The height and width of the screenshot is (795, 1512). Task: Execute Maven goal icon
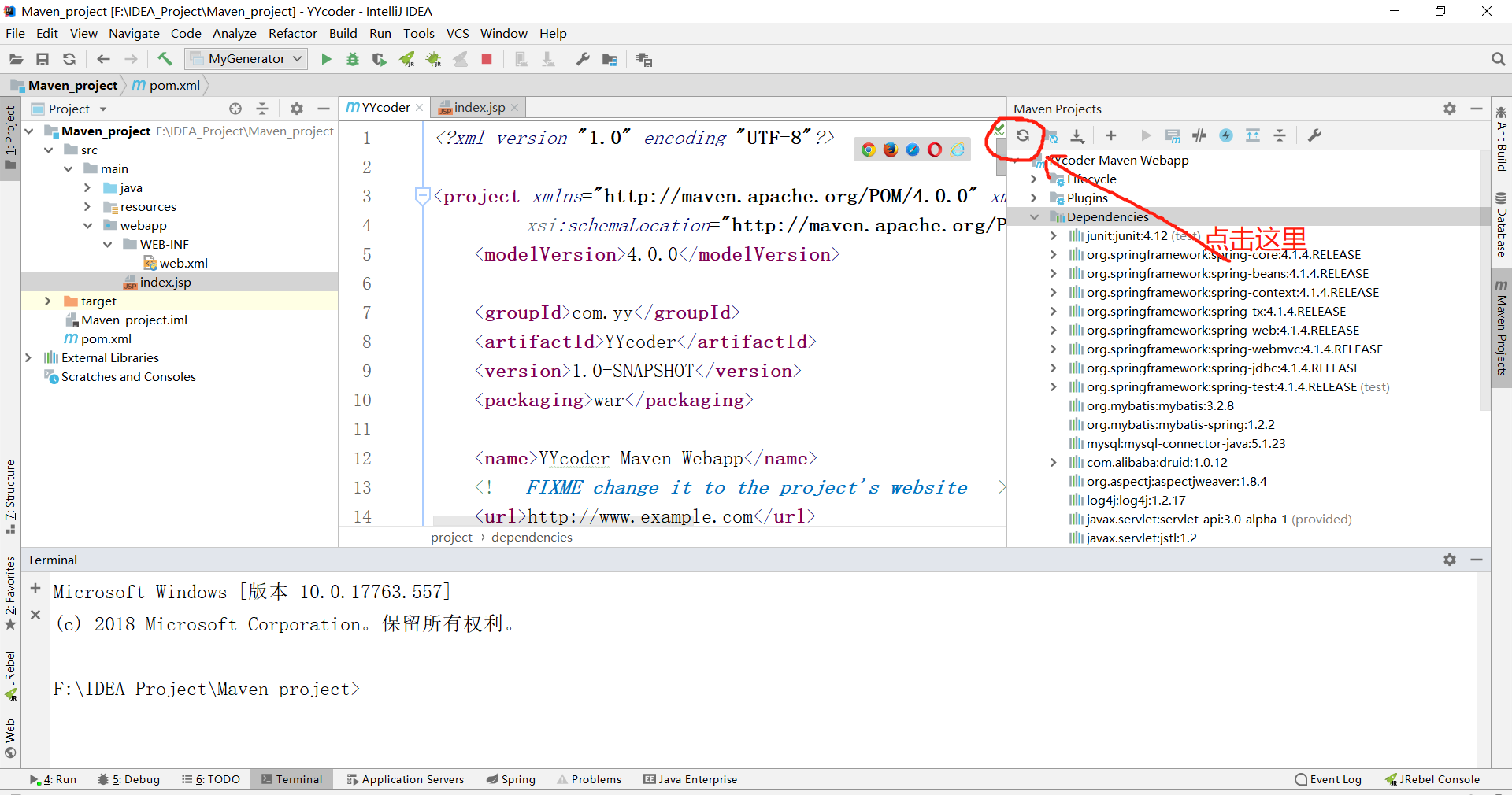[1172, 135]
